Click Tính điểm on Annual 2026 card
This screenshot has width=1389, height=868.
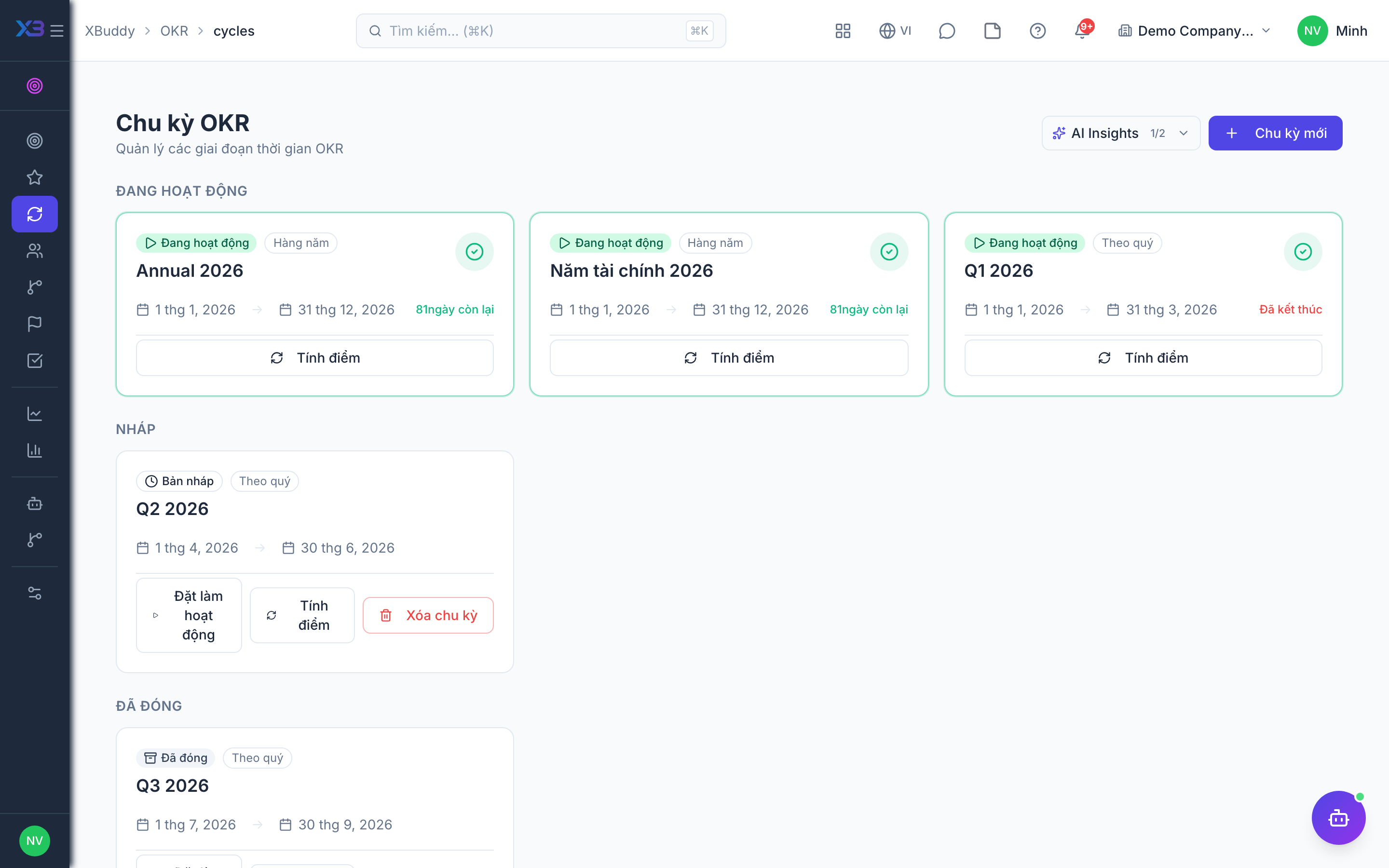pyautogui.click(x=314, y=358)
